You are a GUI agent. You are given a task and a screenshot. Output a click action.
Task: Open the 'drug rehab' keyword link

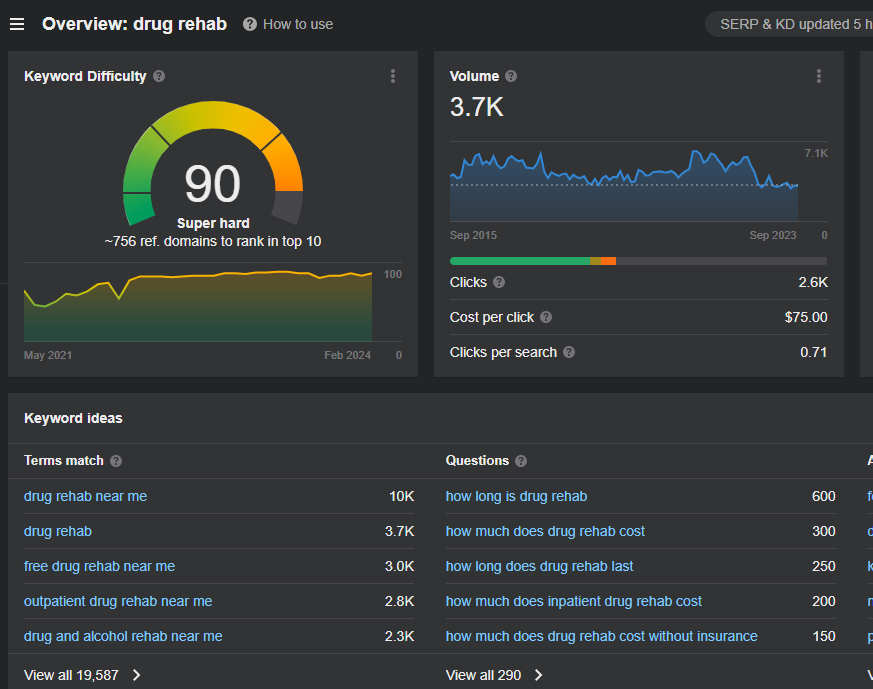pos(58,531)
